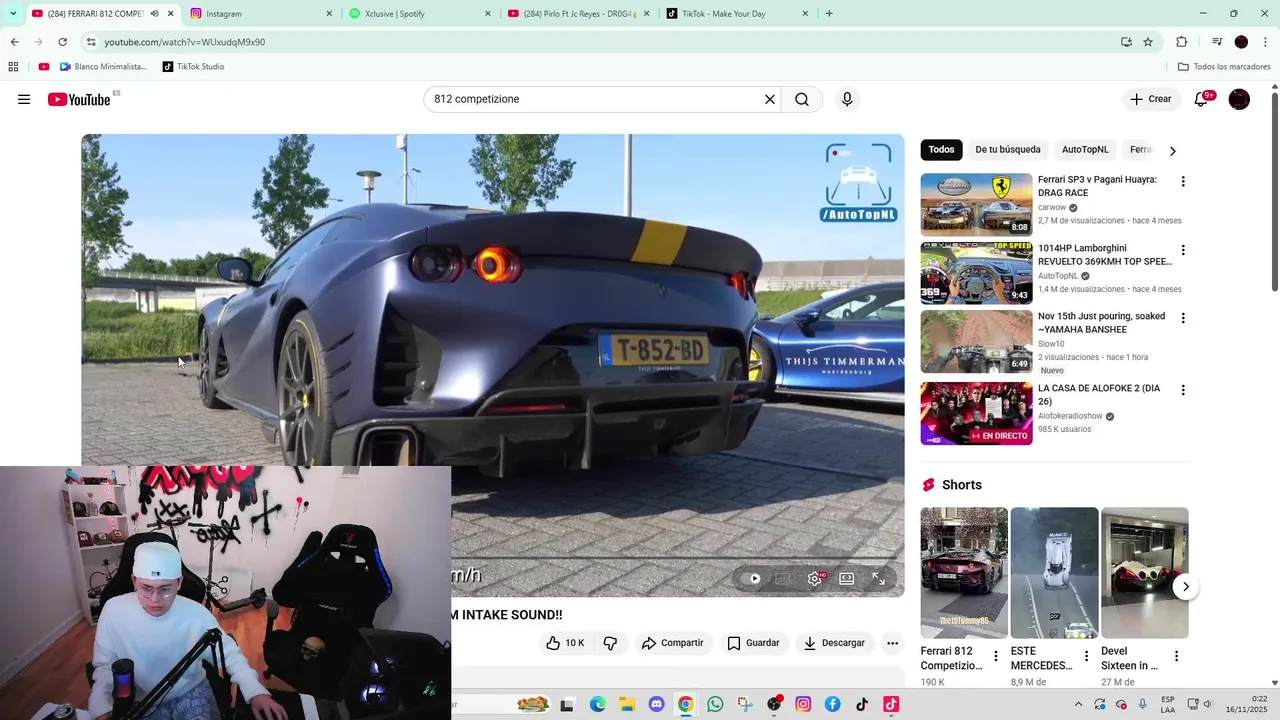Open options for Yamaha Banshee video

(x=1183, y=318)
